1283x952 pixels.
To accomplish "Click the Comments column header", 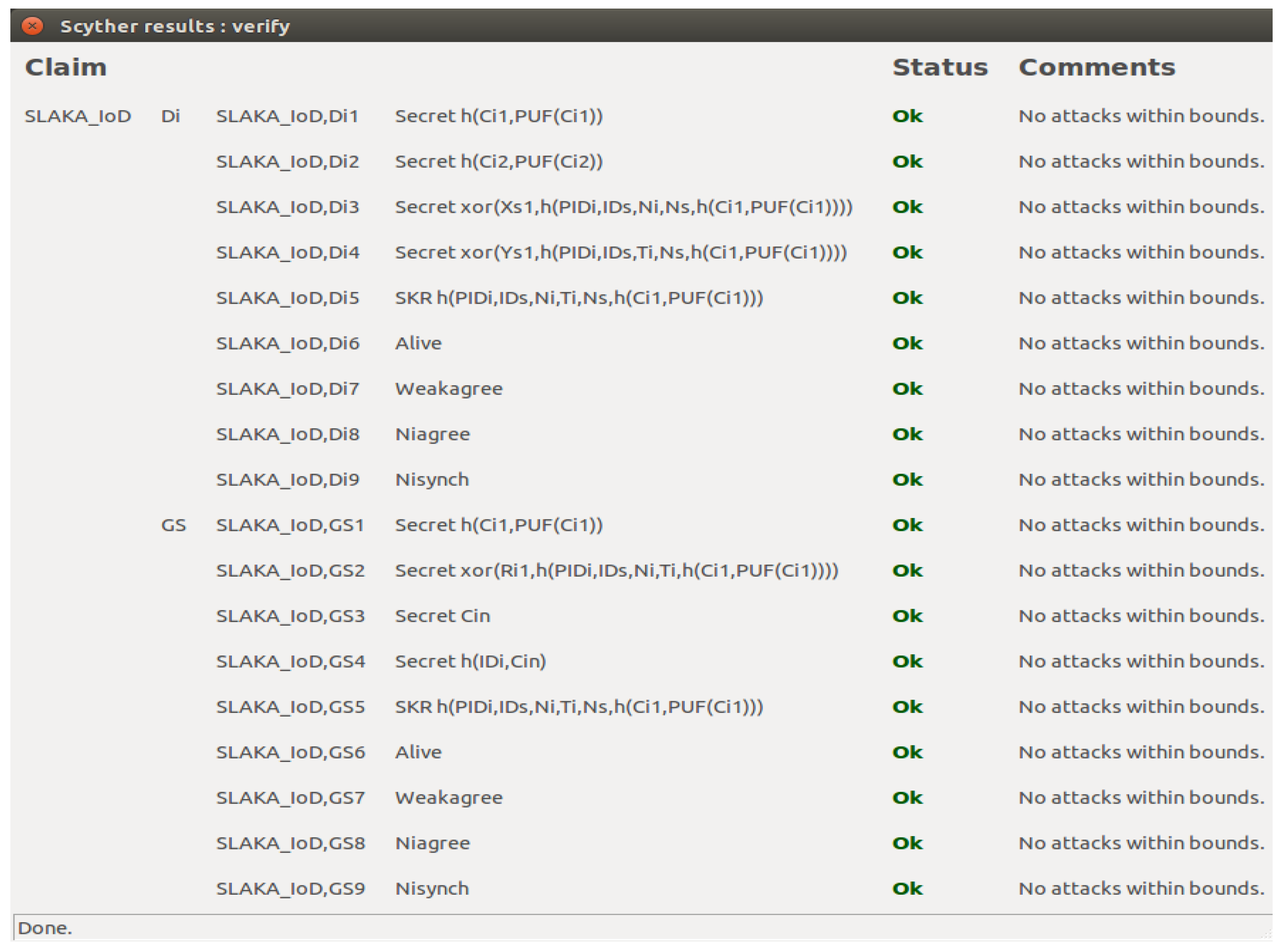I will (1096, 67).
